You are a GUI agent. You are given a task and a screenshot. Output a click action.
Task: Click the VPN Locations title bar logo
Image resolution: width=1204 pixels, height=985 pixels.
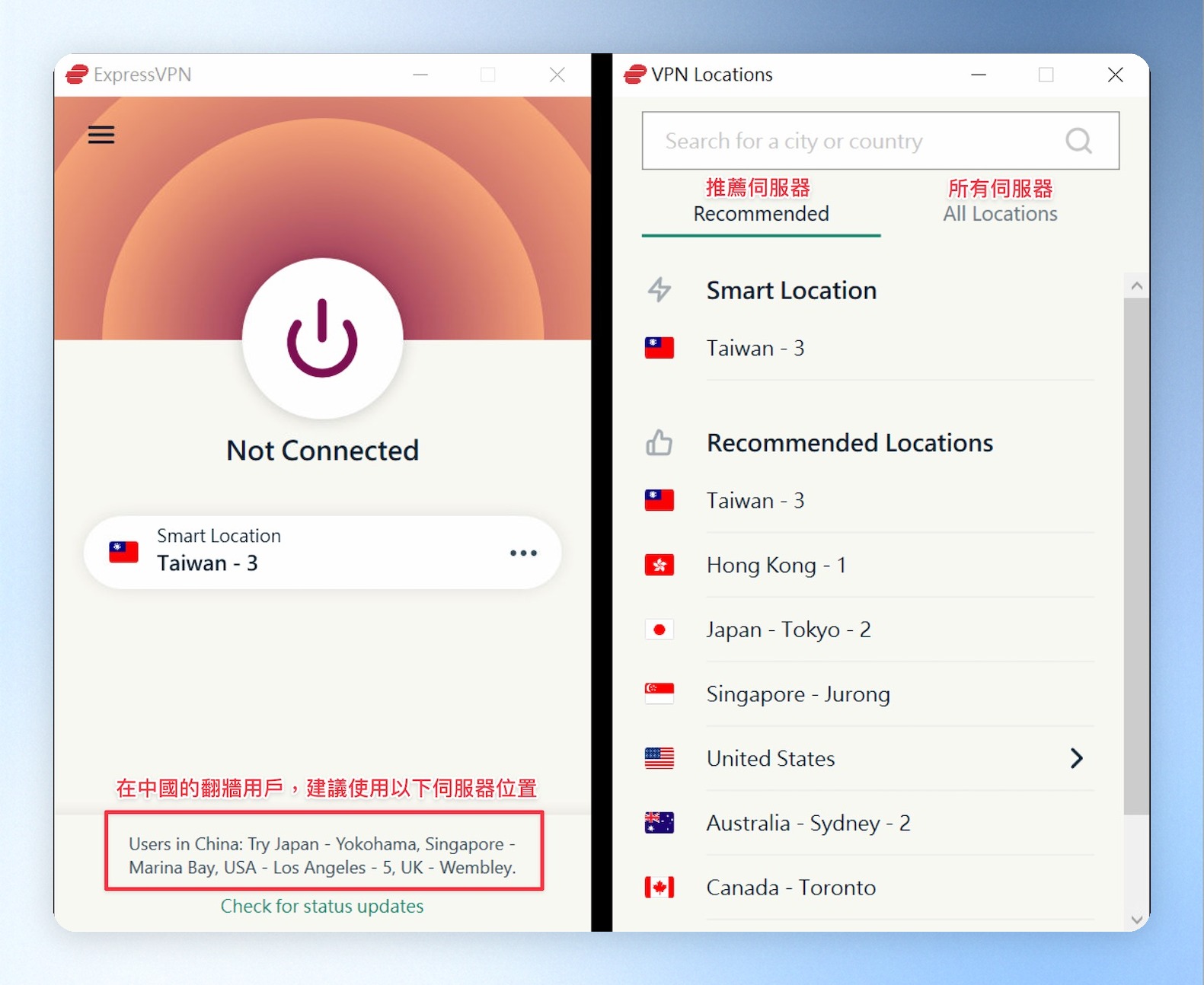coord(635,74)
